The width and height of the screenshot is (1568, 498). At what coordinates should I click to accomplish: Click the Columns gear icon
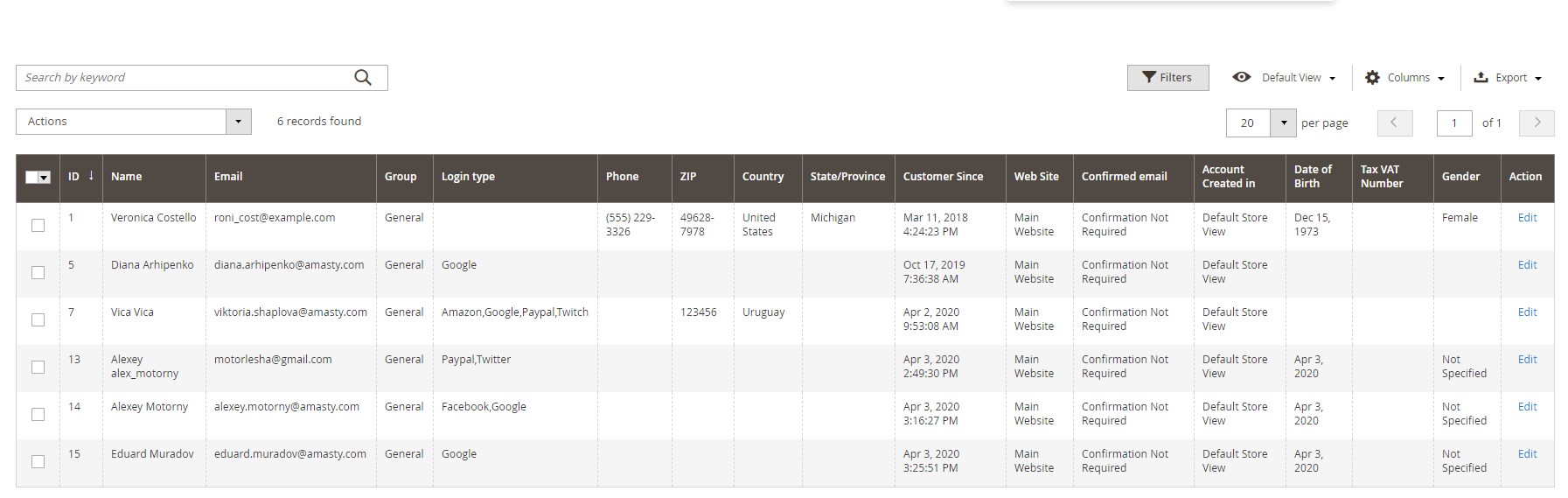tap(1372, 78)
